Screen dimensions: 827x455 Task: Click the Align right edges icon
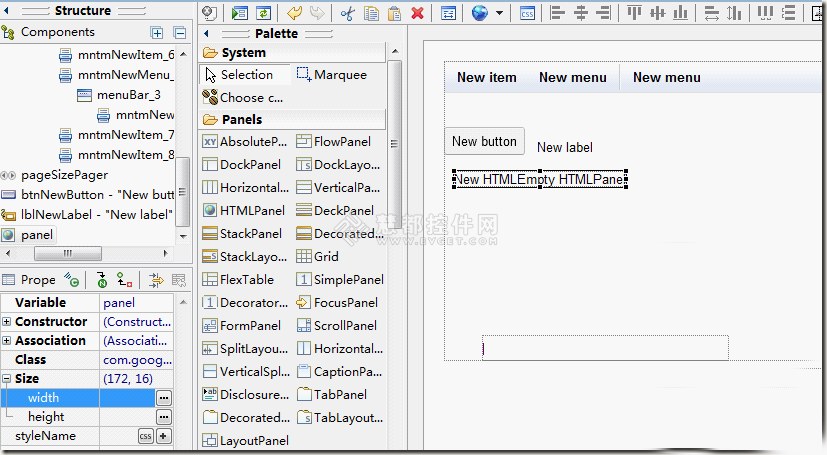604,13
